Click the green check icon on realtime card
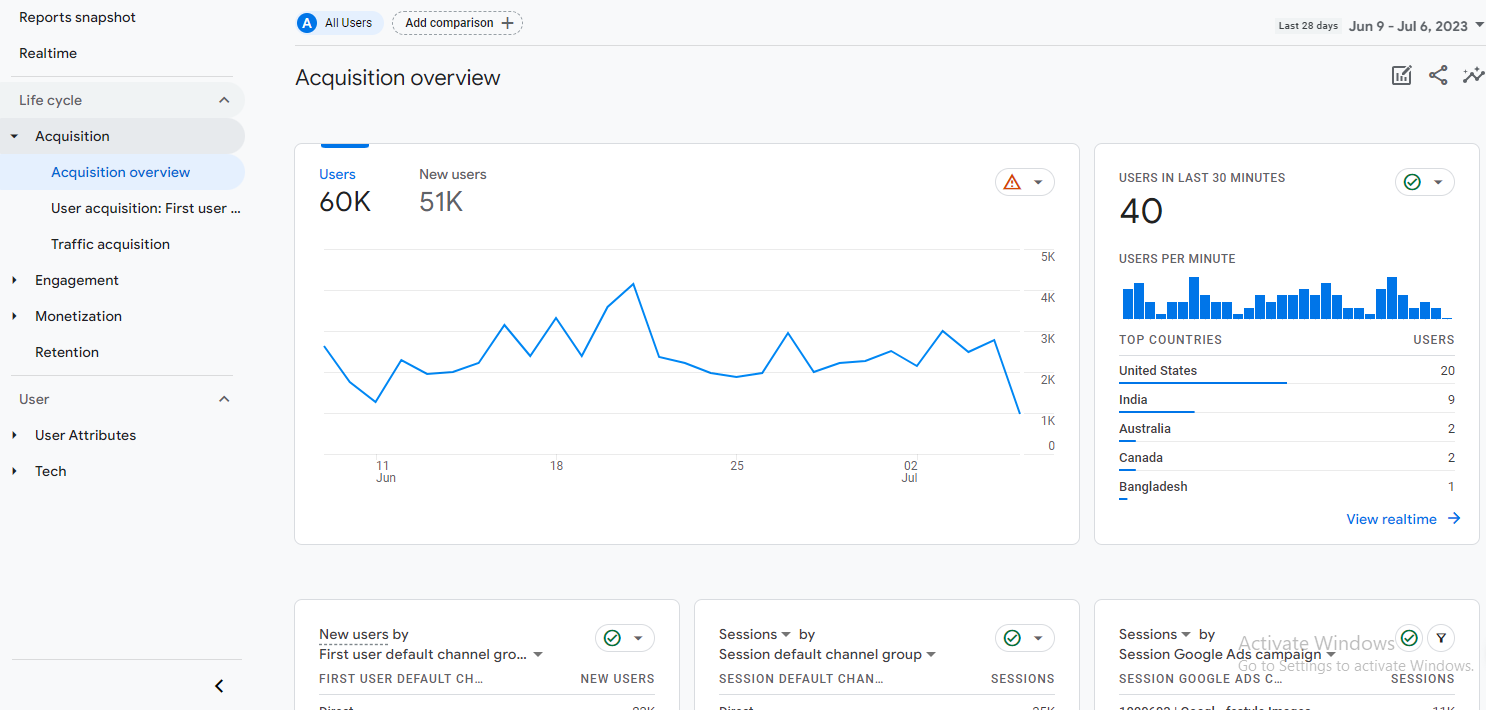The image size is (1486, 710). point(1412,182)
